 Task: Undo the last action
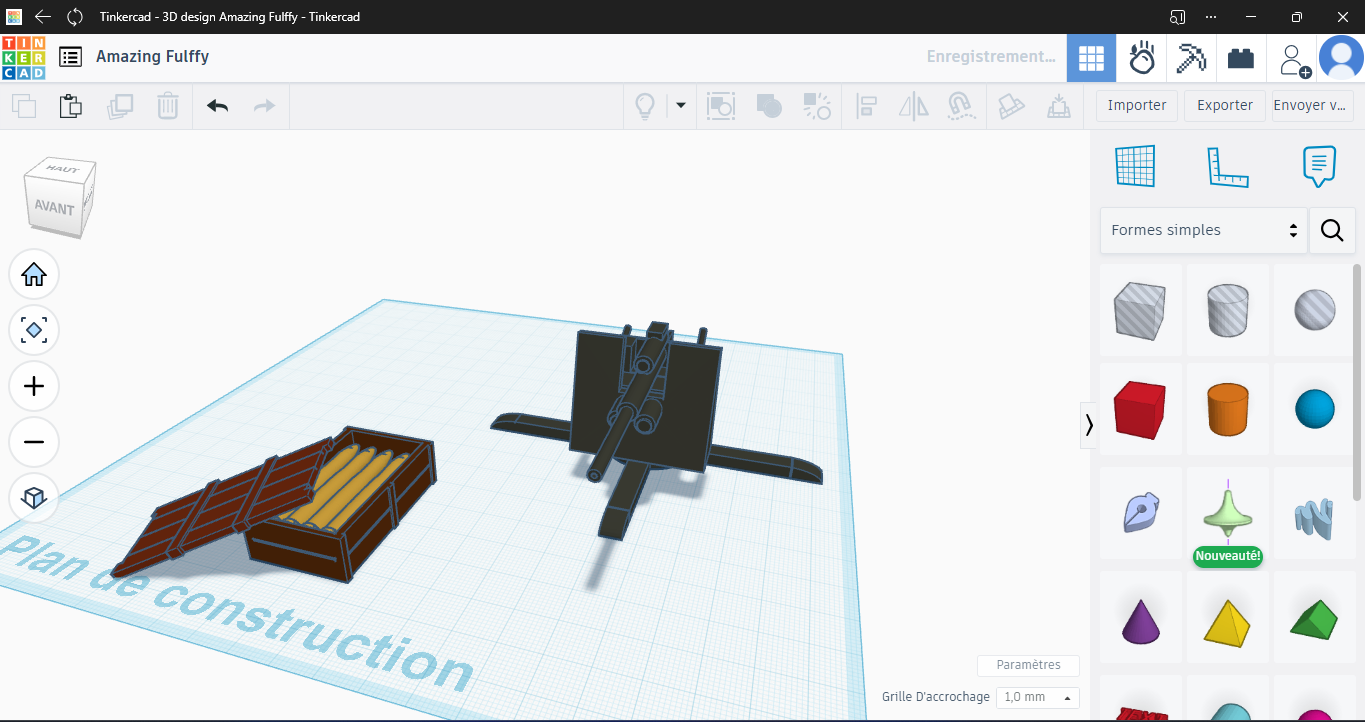click(x=217, y=105)
